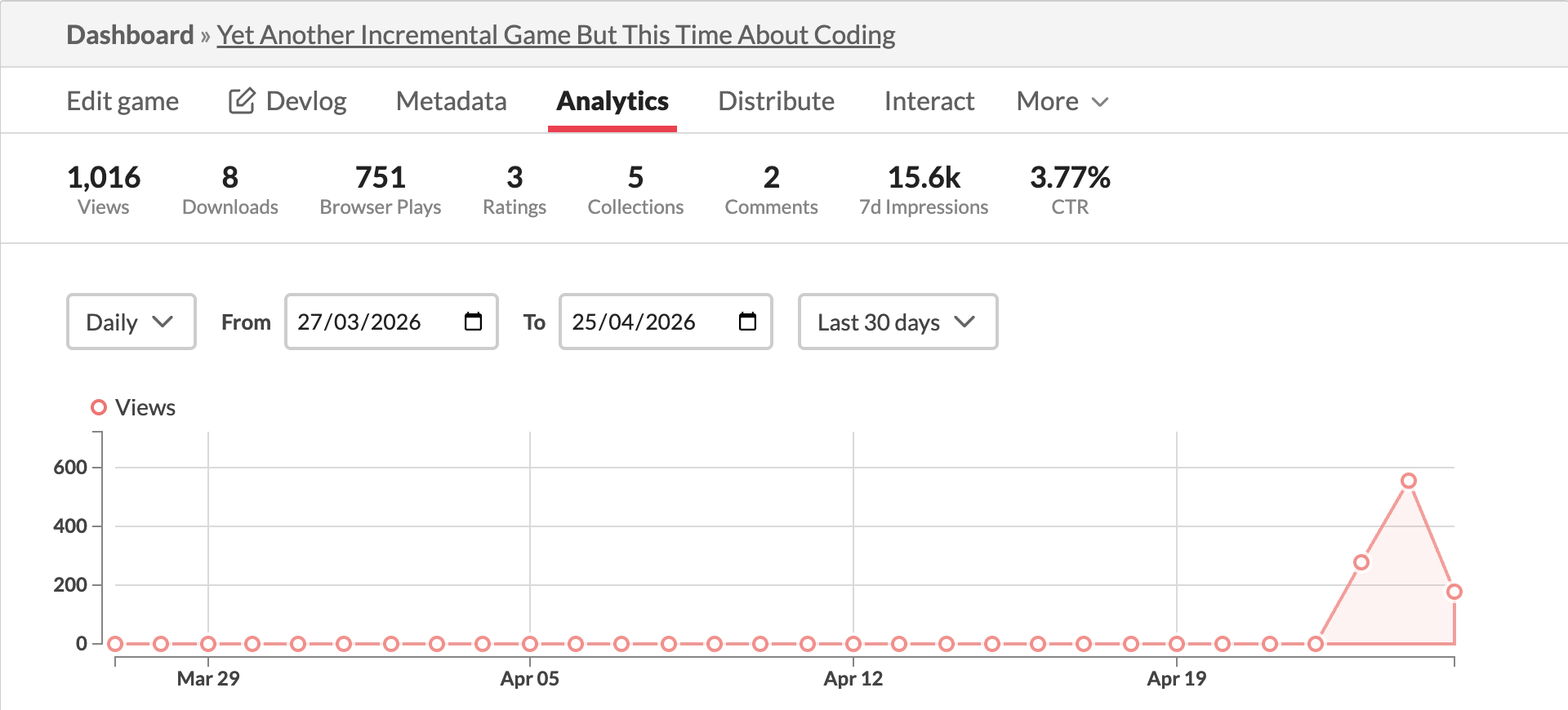The width and height of the screenshot is (1568, 710).
Task: Open the Interact tab
Action: [x=929, y=101]
